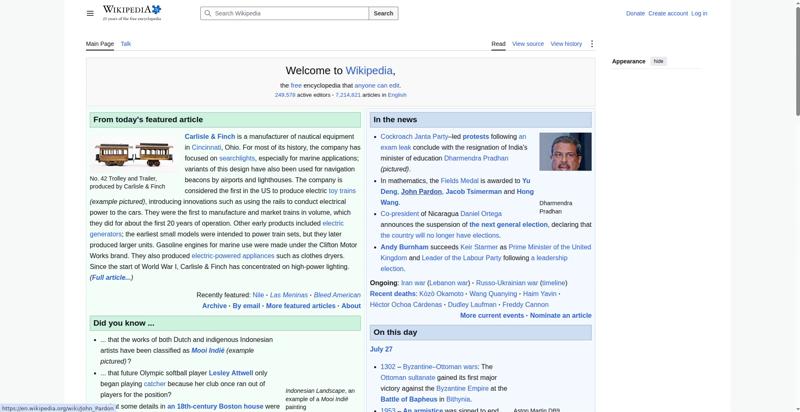The width and height of the screenshot is (800, 412).
Task: Open the Daniel Ortega link
Action: point(481,214)
